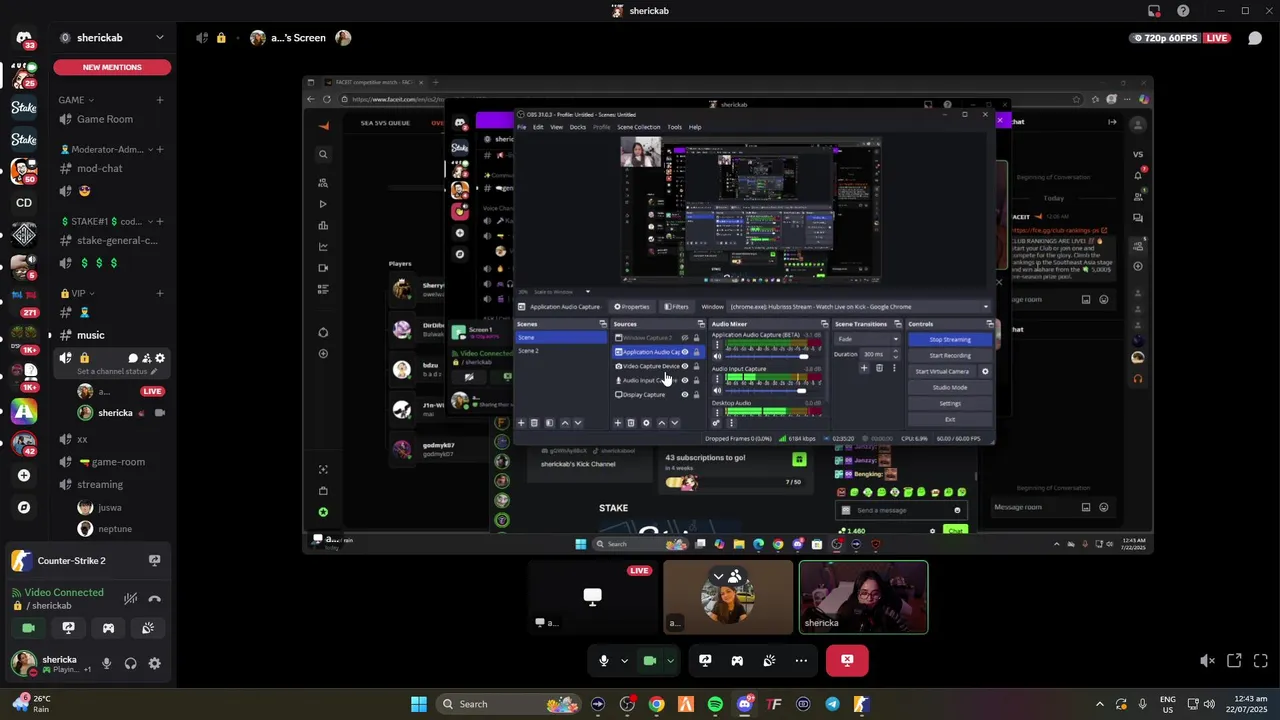Image resolution: width=1280 pixels, height=720 pixels.
Task: Collapse the VIP category
Action: 78,293
